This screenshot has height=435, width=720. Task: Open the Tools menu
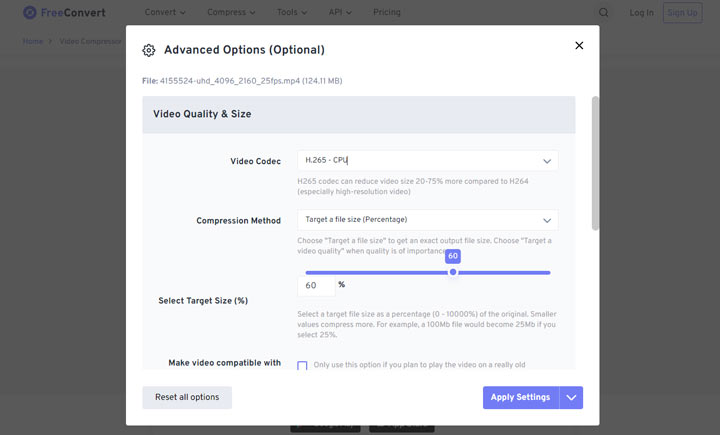pos(293,13)
